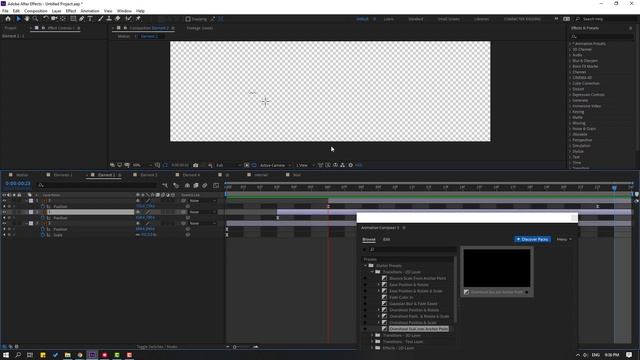
Task: Select the Type text tool
Action: (90, 19)
